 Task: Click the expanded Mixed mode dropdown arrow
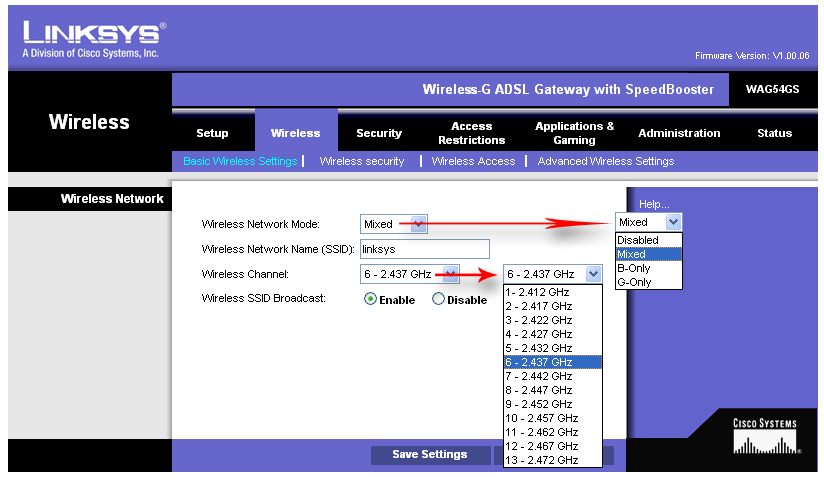(x=673, y=222)
